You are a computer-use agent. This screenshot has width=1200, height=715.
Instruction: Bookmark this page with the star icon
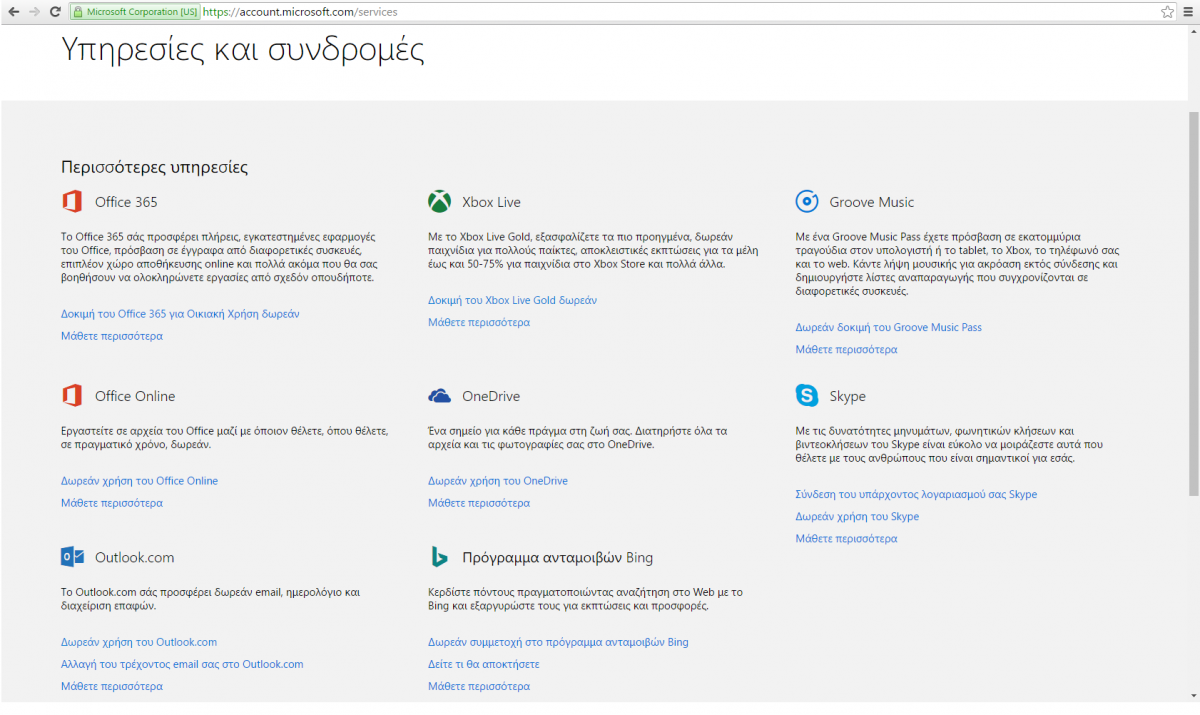click(x=1167, y=12)
